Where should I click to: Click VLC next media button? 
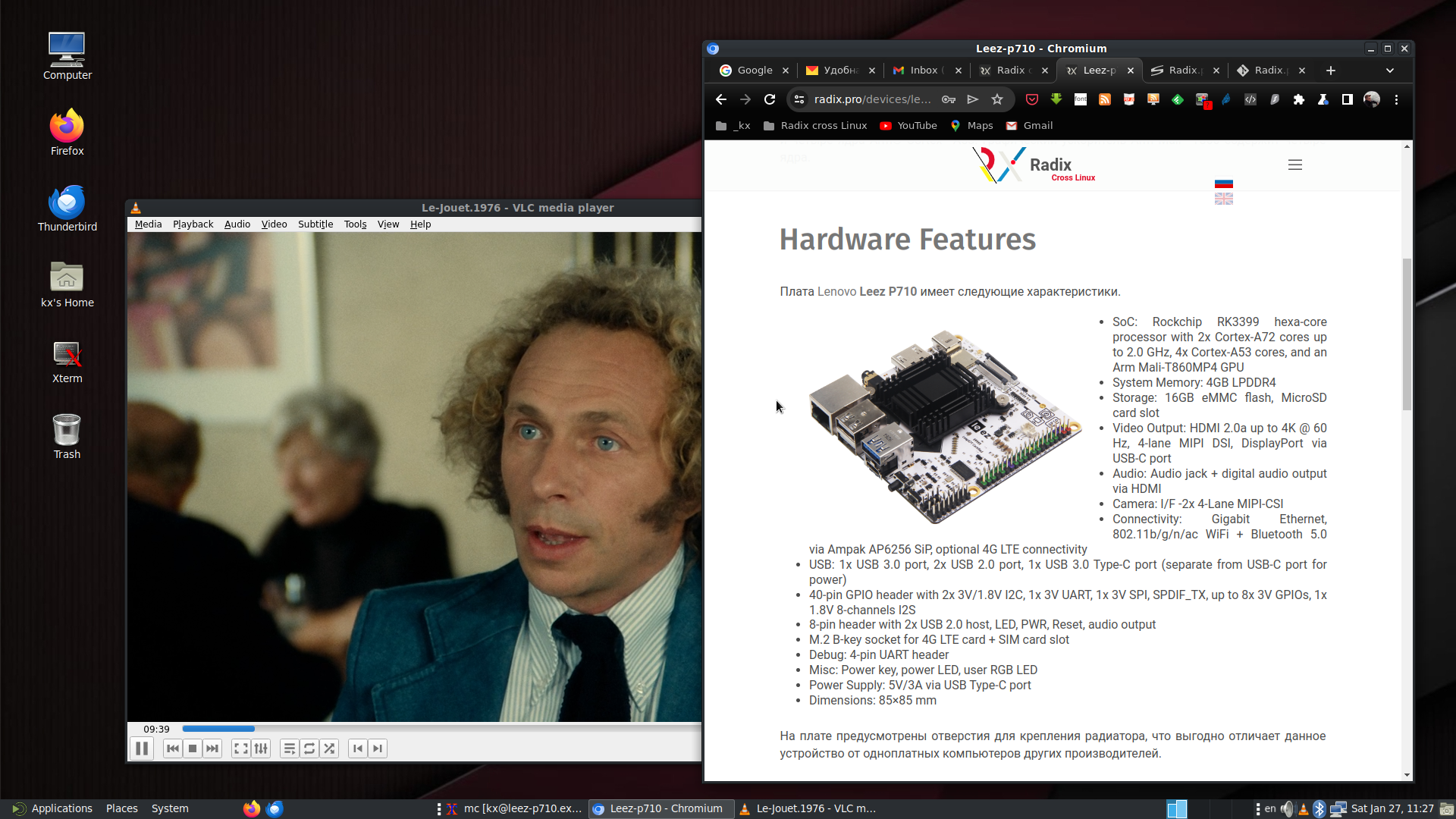tap(212, 749)
